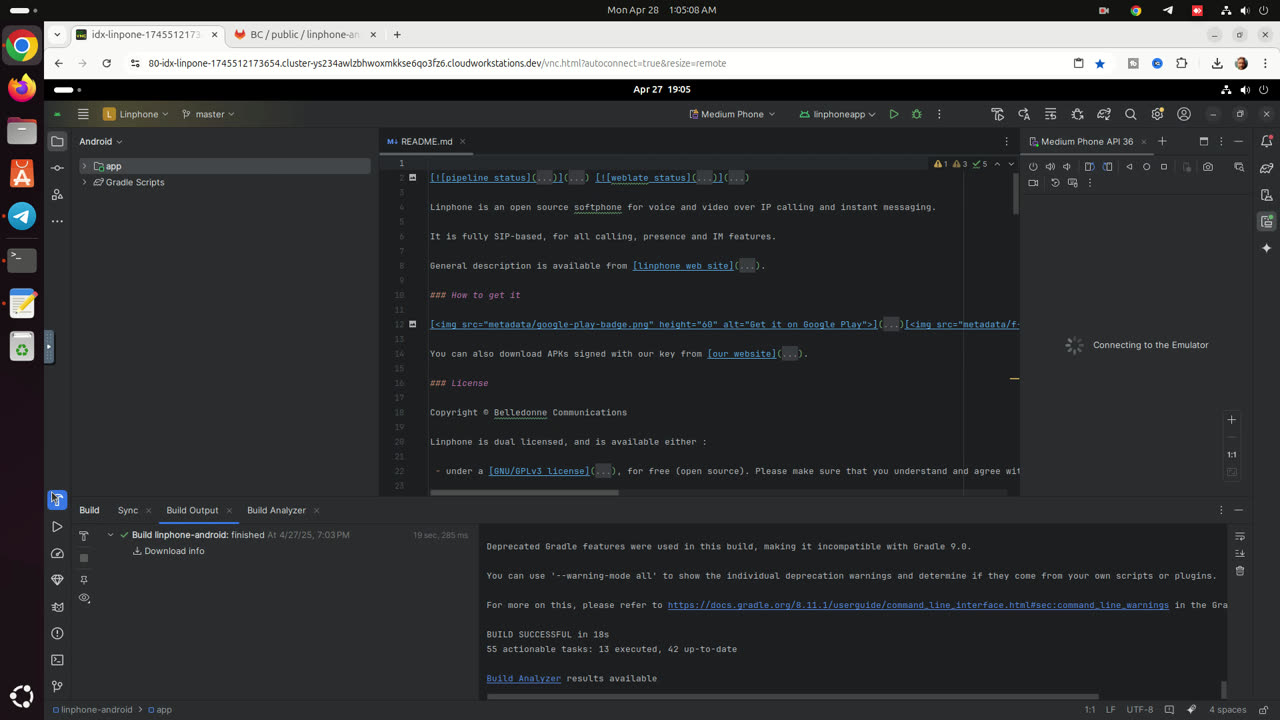Bookmark page star in browser

(1100, 63)
